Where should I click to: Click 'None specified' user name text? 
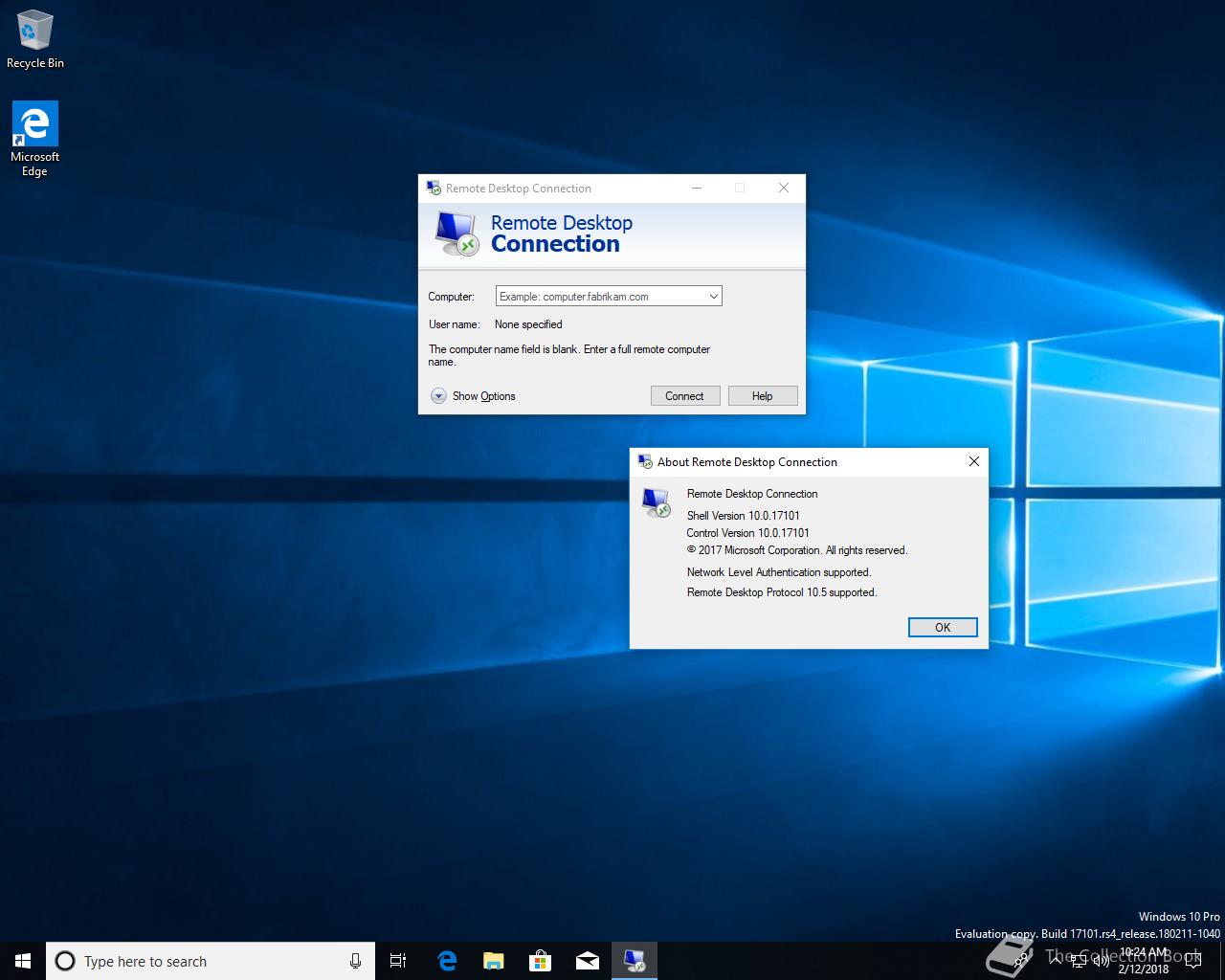(x=528, y=324)
